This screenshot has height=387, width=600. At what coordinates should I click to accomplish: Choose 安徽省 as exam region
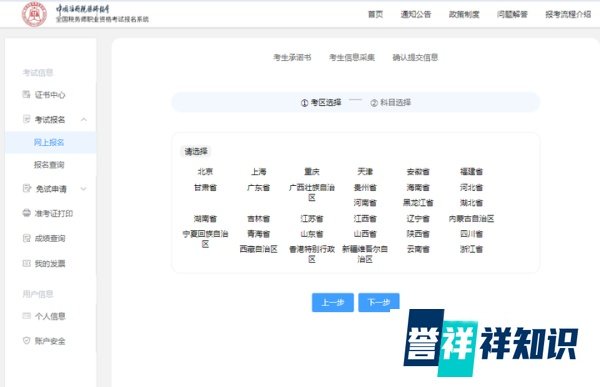(x=418, y=171)
